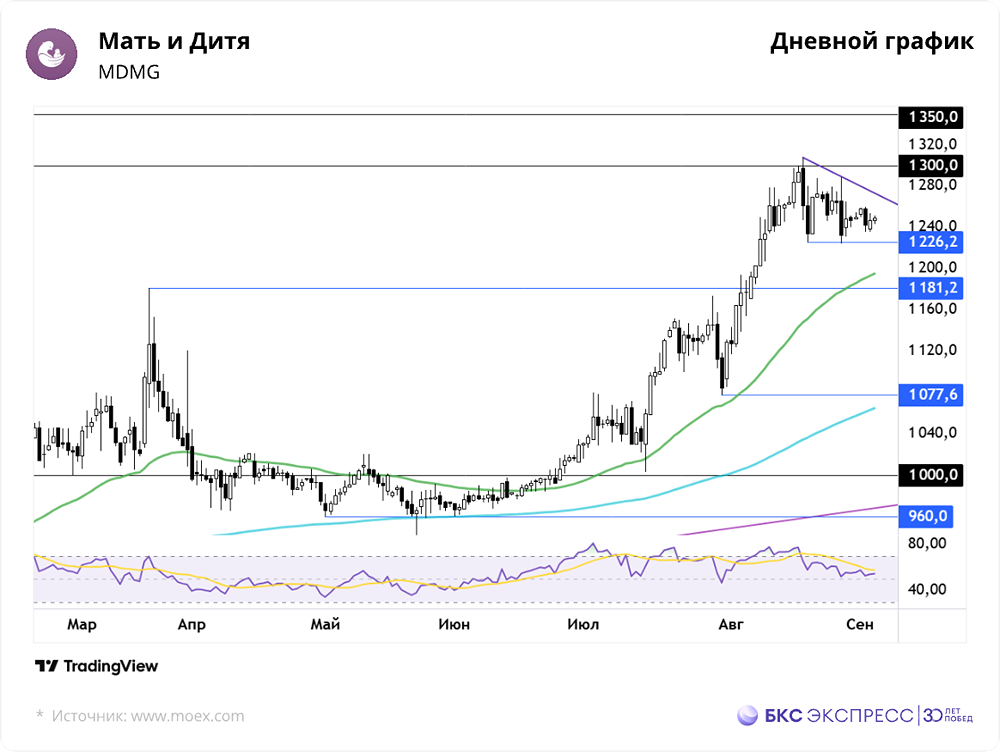Click the 40,00 RSI axis value
Screen dimensions: 1000x752
click(x=927, y=589)
